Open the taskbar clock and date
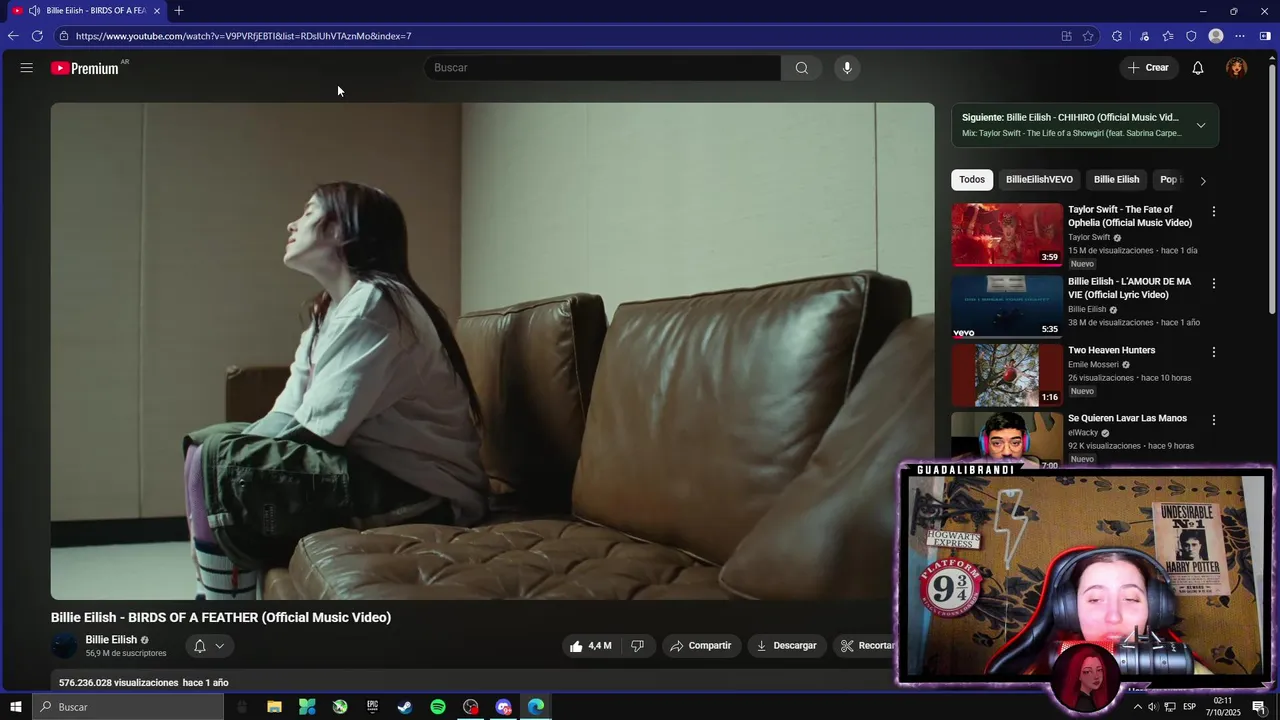The image size is (1280, 720). click(x=1222, y=707)
